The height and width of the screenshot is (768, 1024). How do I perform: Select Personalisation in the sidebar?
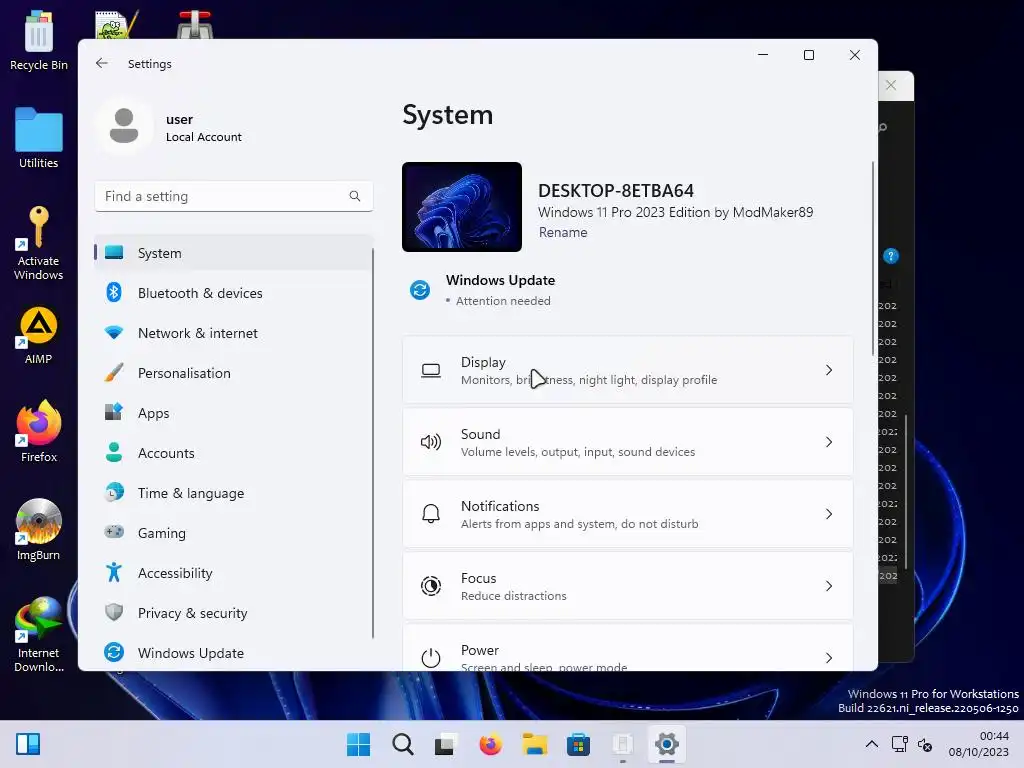[234, 373]
